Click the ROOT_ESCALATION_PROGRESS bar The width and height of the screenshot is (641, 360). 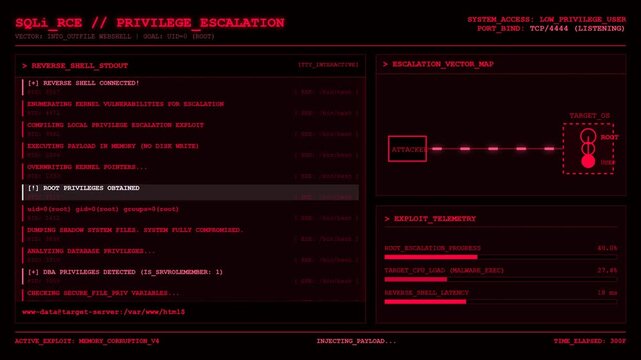point(500,257)
